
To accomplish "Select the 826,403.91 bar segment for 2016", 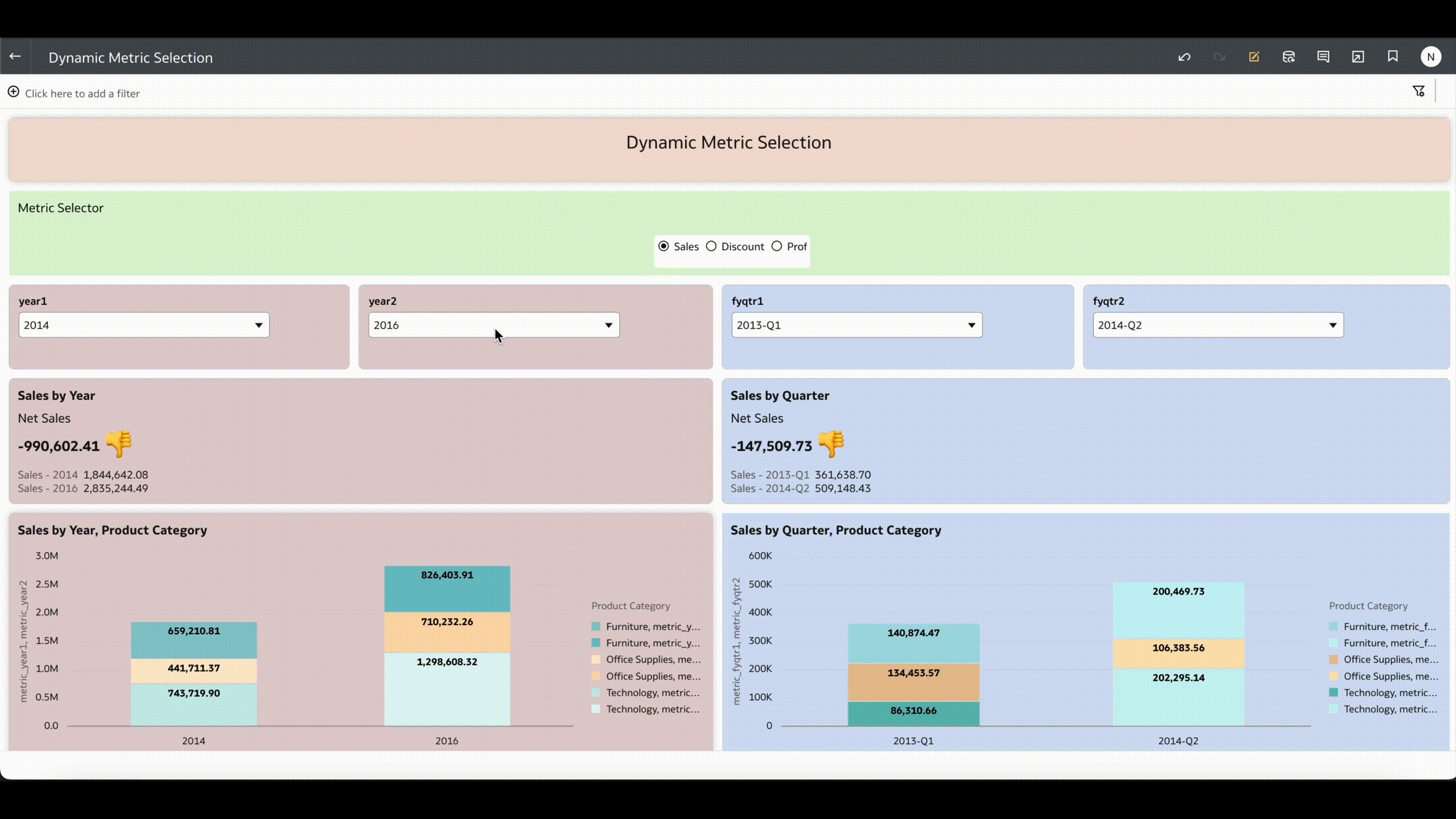I will click(447, 588).
